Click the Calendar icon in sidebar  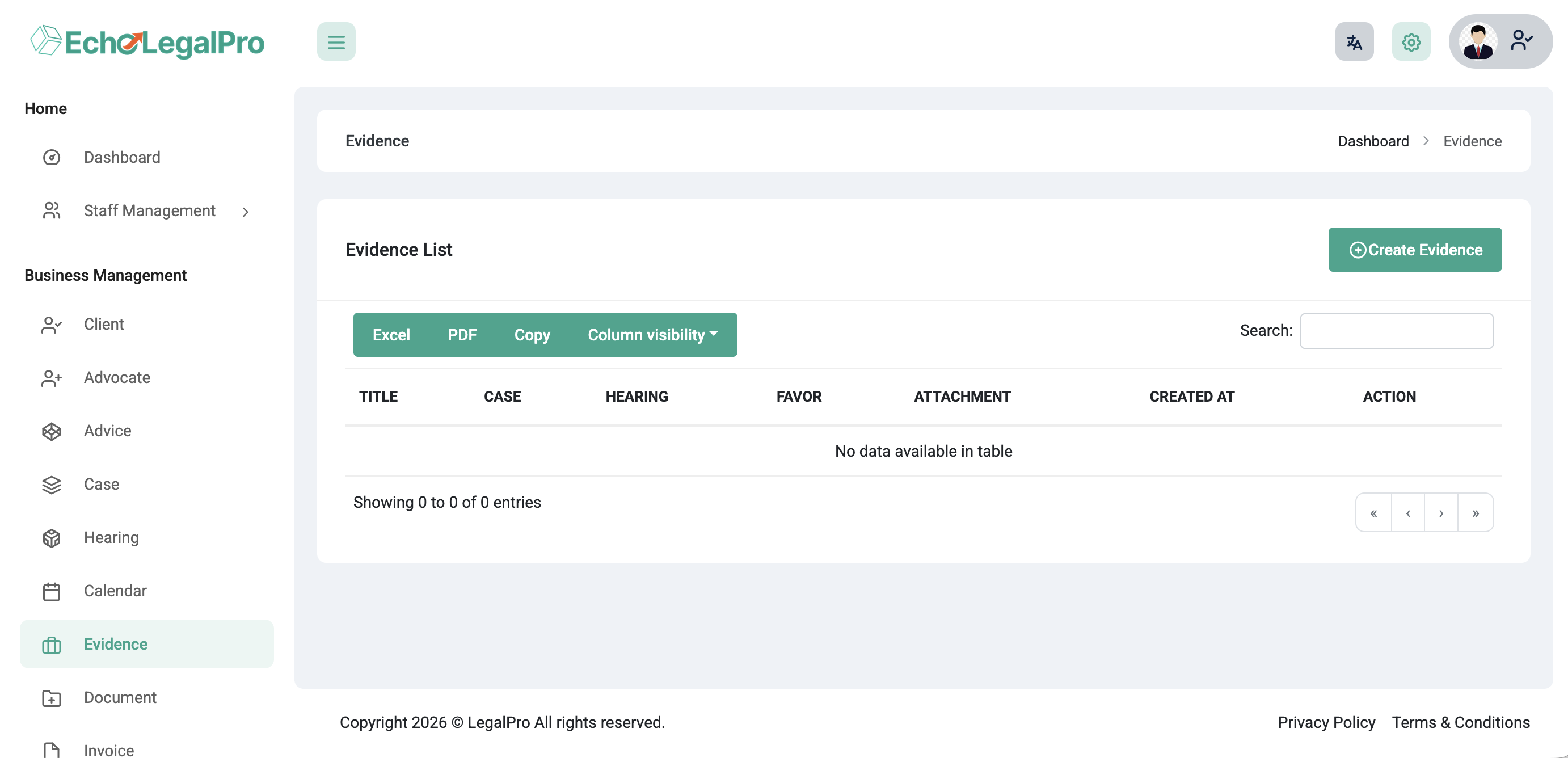click(x=52, y=591)
